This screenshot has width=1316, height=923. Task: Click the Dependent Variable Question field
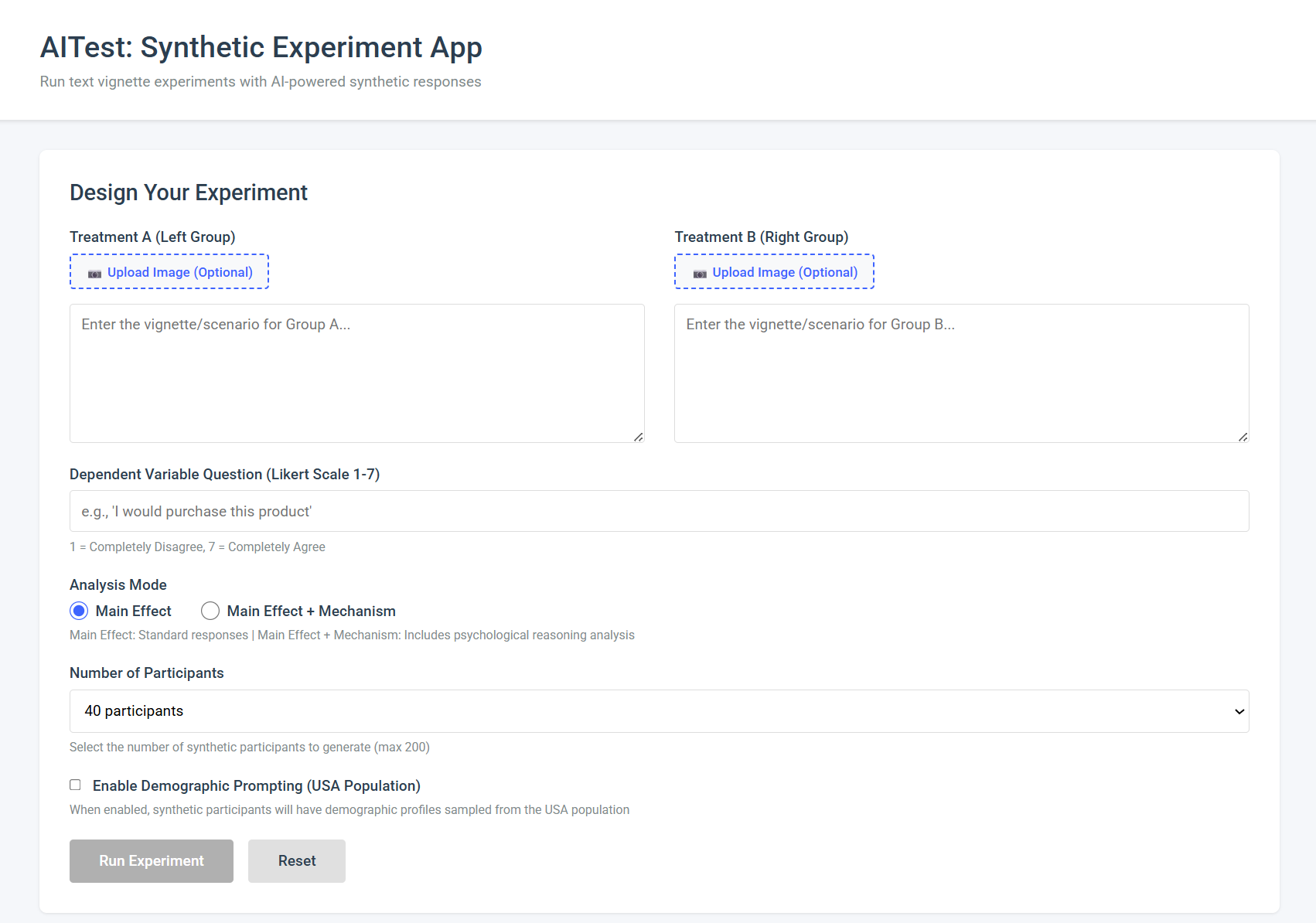(658, 511)
